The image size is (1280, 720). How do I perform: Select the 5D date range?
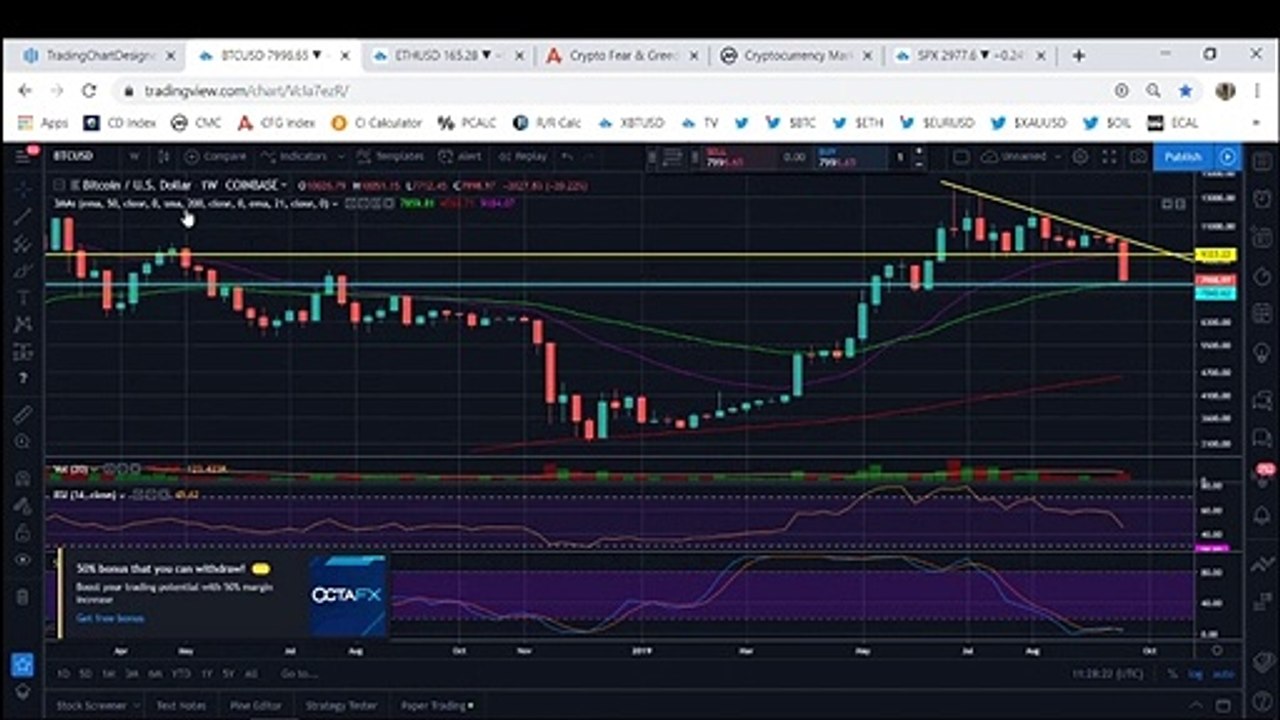click(x=86, y=674)
